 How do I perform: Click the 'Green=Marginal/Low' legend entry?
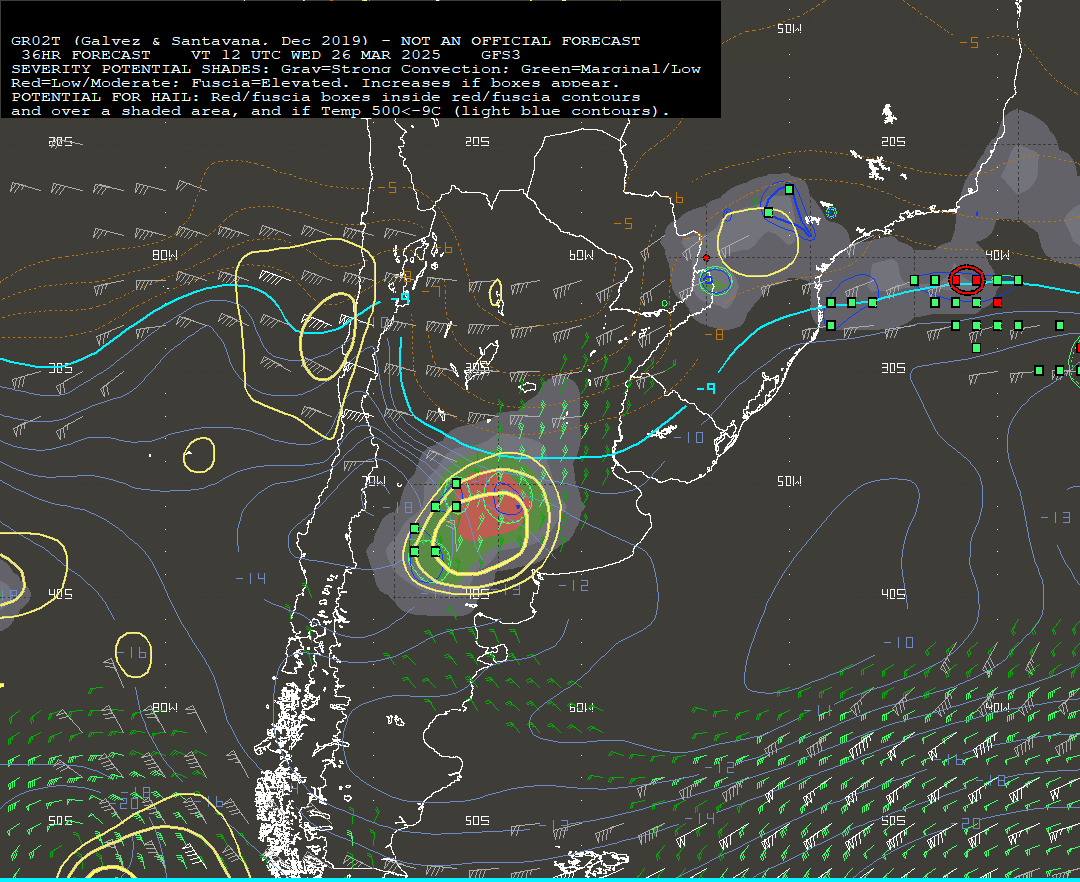click(611, 69)
